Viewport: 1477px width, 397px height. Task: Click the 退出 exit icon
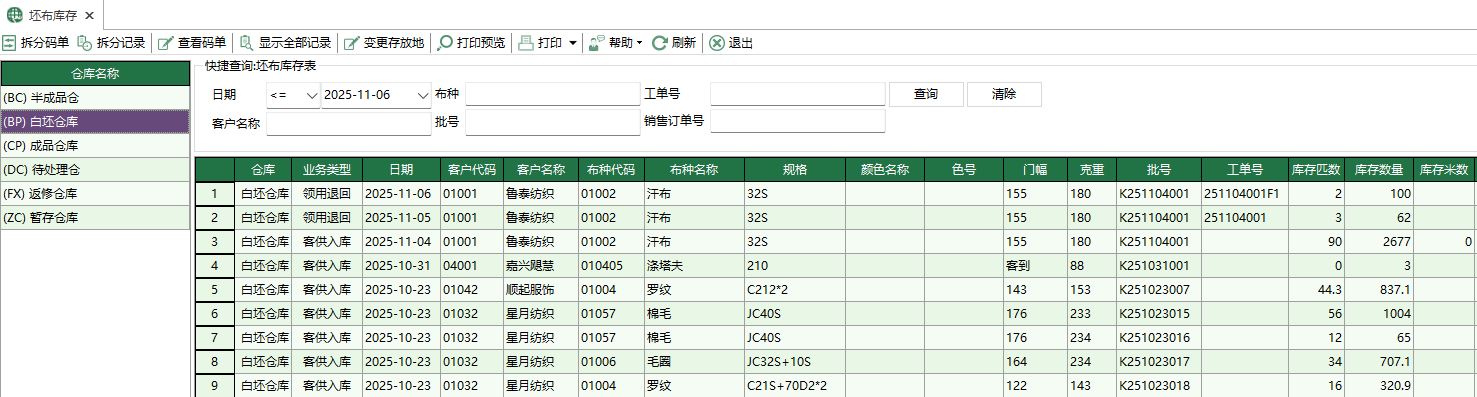(716, 43)
